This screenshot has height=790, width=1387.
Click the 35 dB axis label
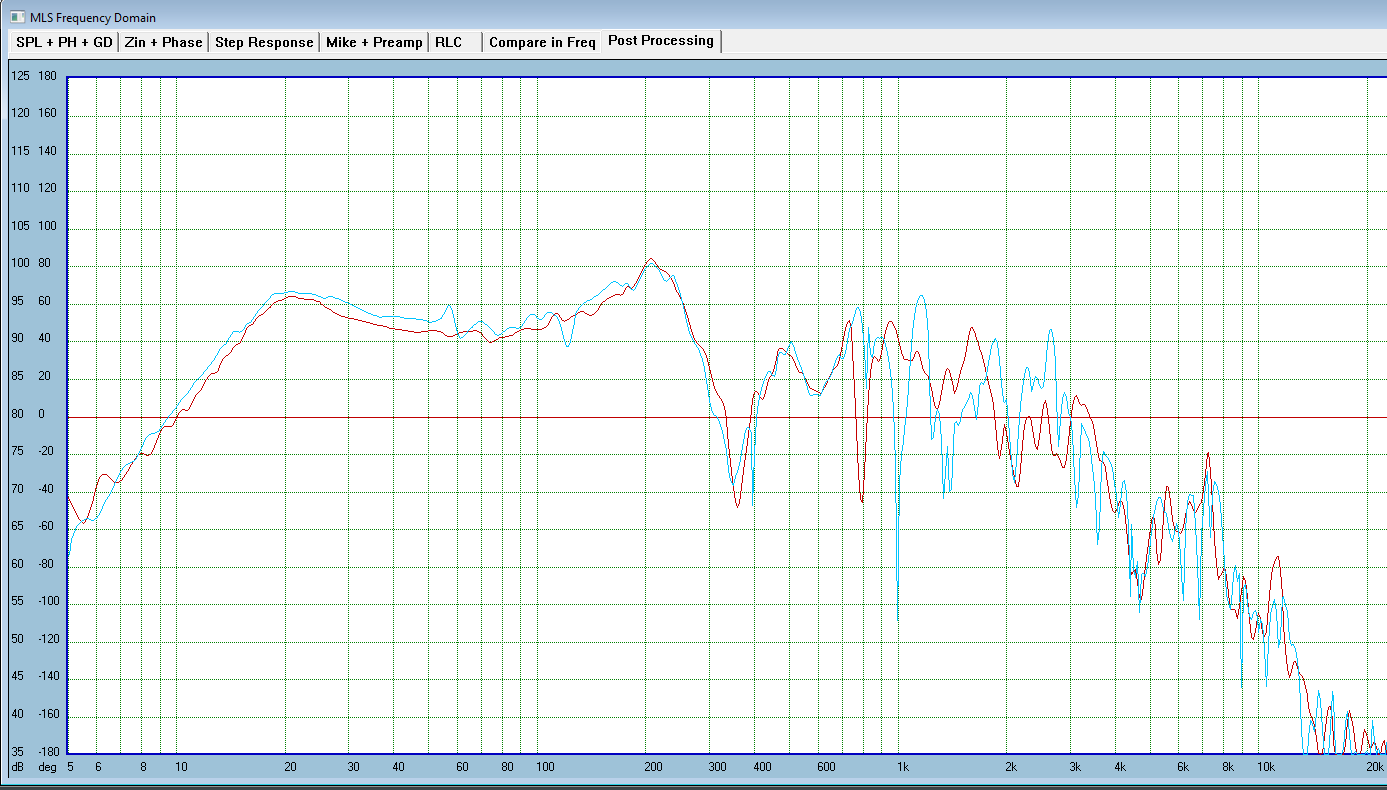pyautogui.click(x=18, y=752)
